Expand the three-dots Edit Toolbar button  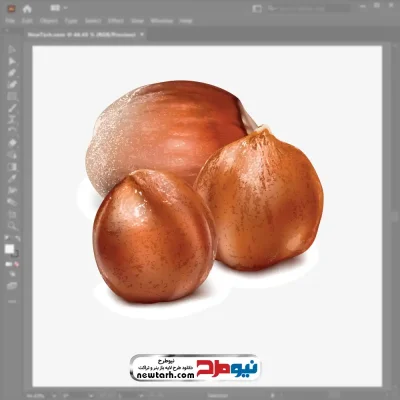(x=12, y=301)
